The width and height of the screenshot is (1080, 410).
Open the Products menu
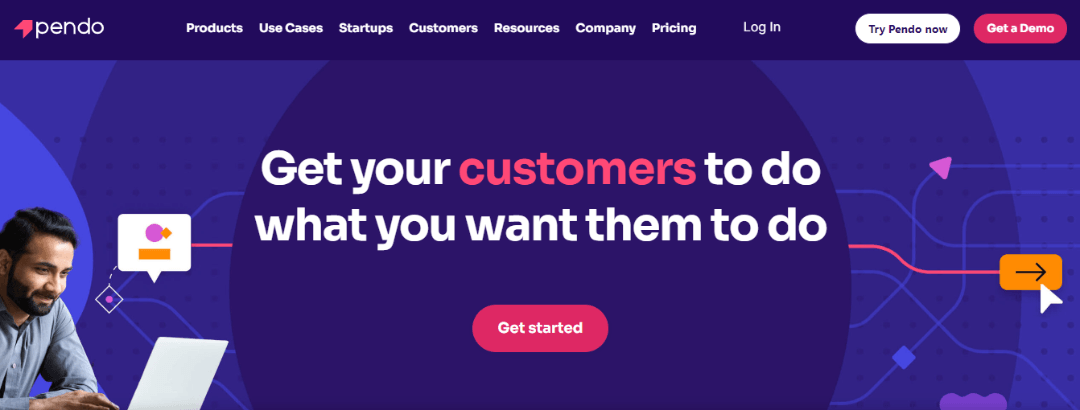click(x=214, y=28)
